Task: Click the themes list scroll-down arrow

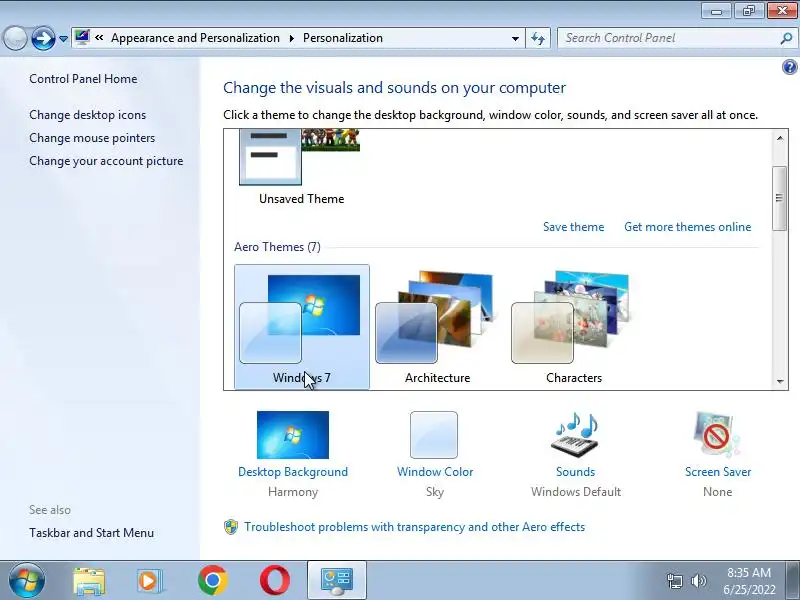Action: pos(780,381)
